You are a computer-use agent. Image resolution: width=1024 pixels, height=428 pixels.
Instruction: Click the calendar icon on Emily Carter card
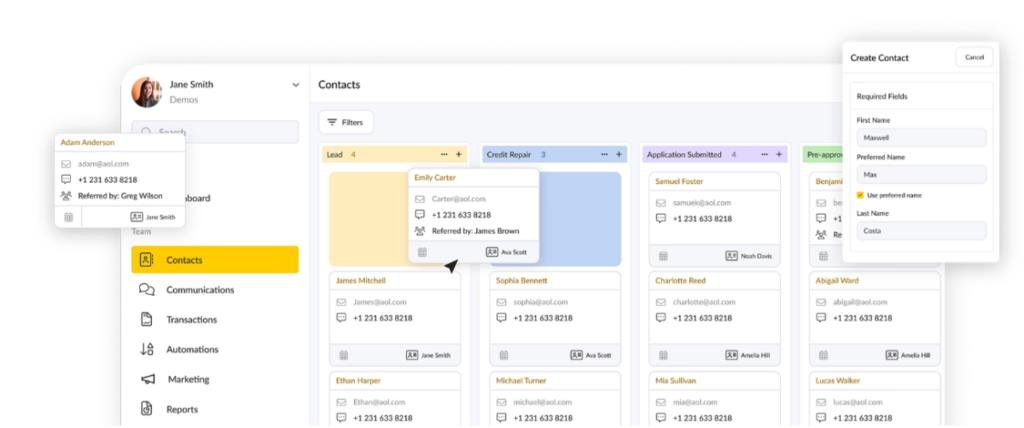423,252
